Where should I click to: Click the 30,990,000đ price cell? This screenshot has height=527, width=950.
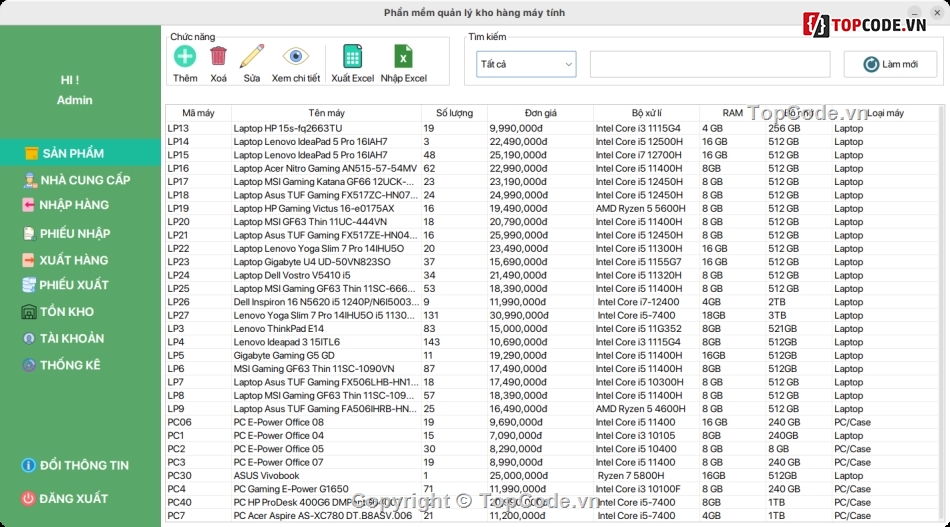point(540,315)
